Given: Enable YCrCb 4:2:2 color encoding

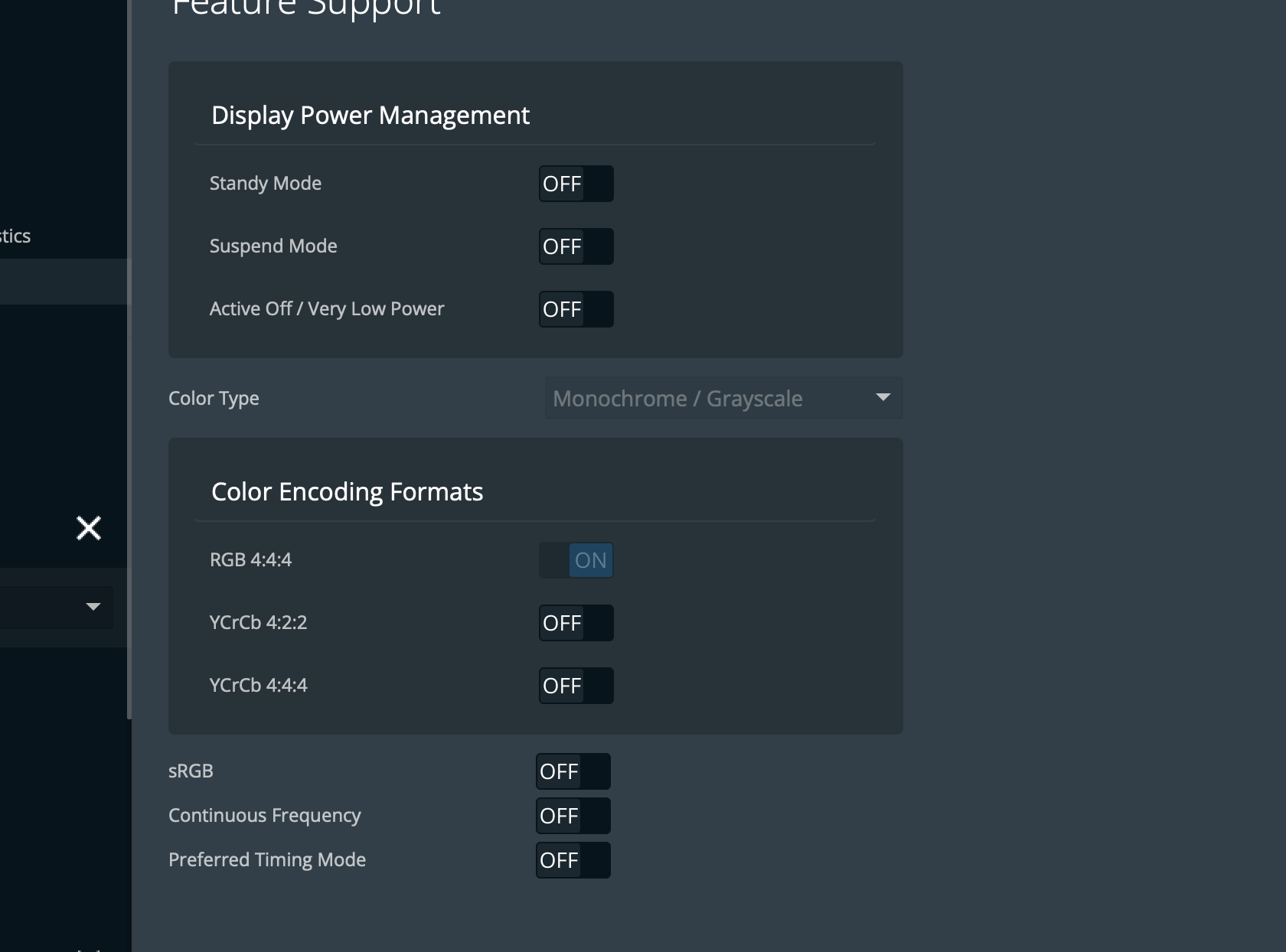Looking at the screenshot, I should point(576,623).
